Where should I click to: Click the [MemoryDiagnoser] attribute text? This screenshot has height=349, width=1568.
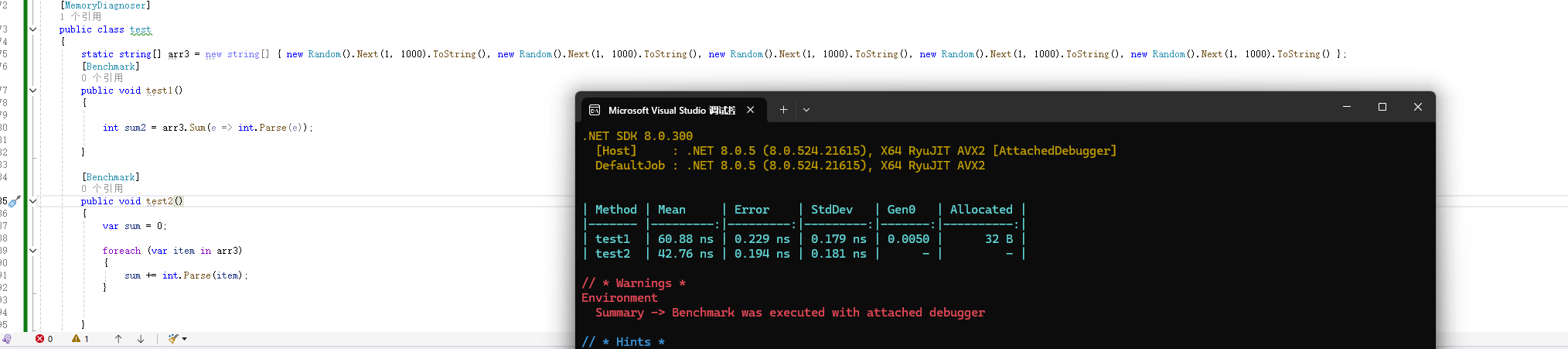coord(105,5)
